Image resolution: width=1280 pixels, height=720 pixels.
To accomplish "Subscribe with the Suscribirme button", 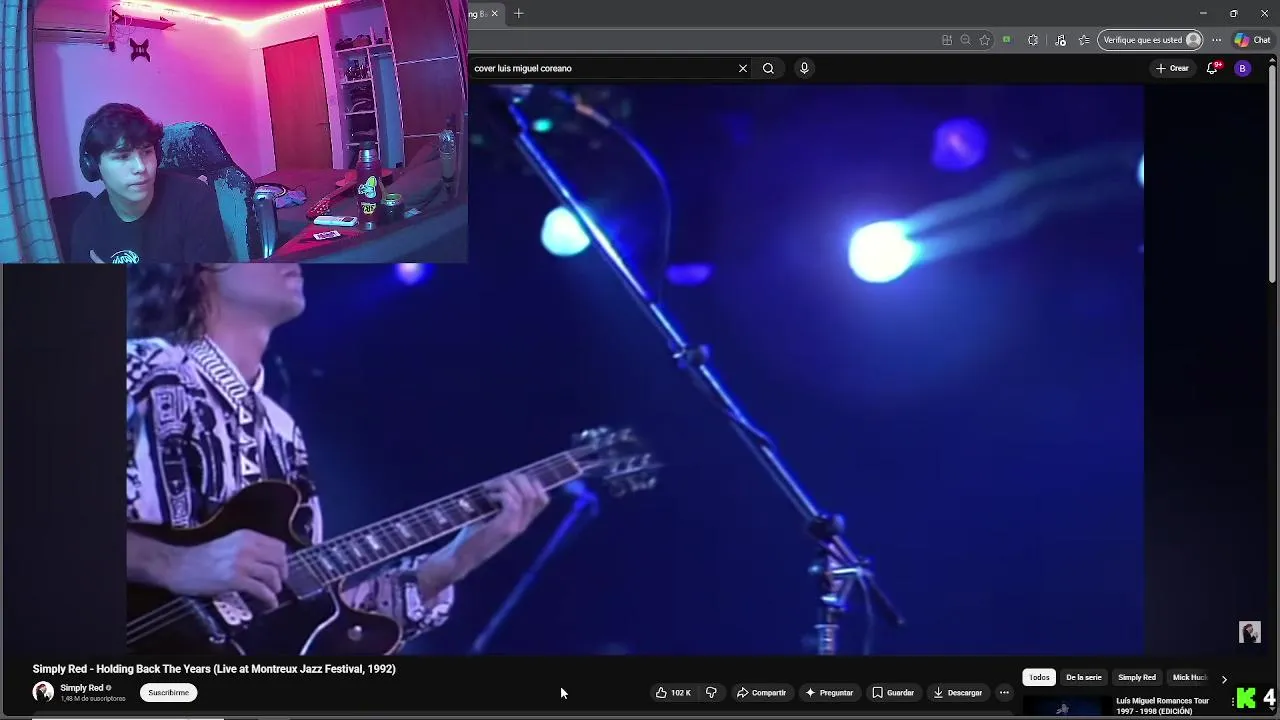I will [168, 692].
